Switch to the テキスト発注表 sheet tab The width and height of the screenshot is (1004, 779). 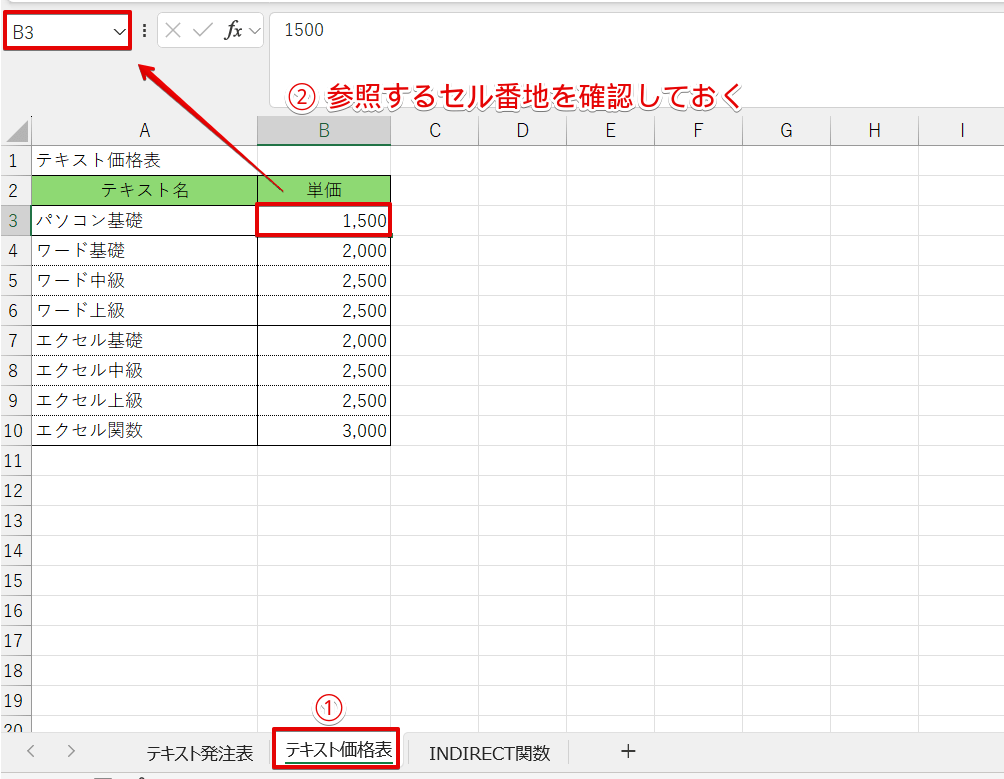coord(200,753)
